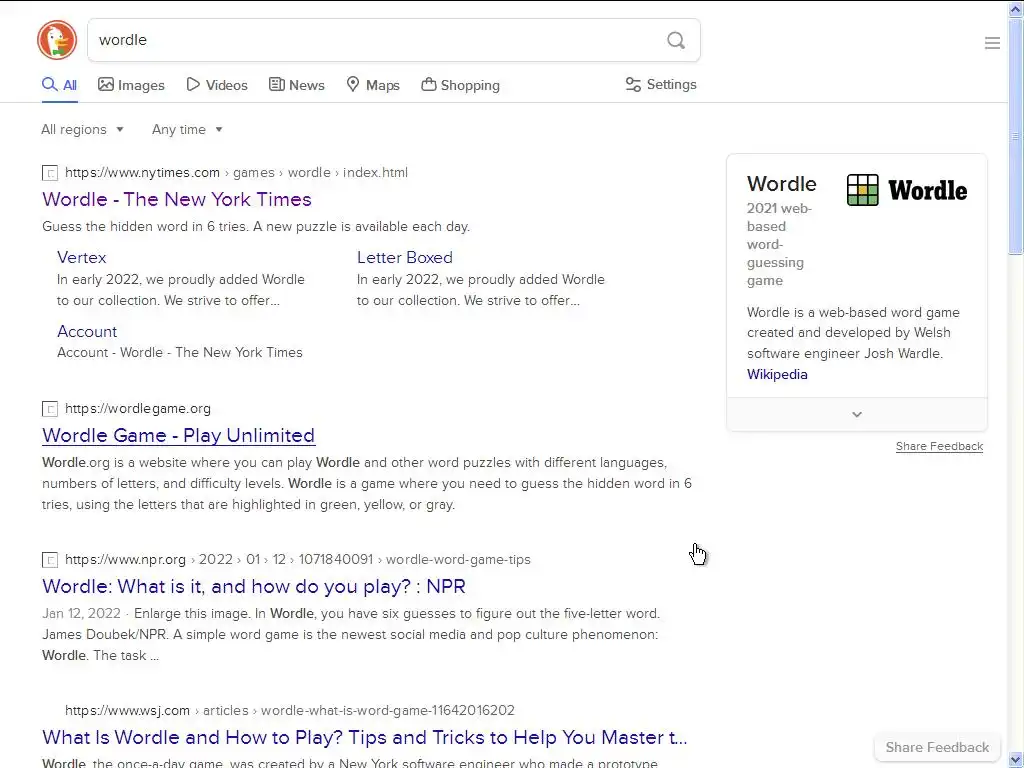The height and width of the screenshot is (768, 1024).
Task: Click the npr.org result favicon
Action: (x=50, y=560)
